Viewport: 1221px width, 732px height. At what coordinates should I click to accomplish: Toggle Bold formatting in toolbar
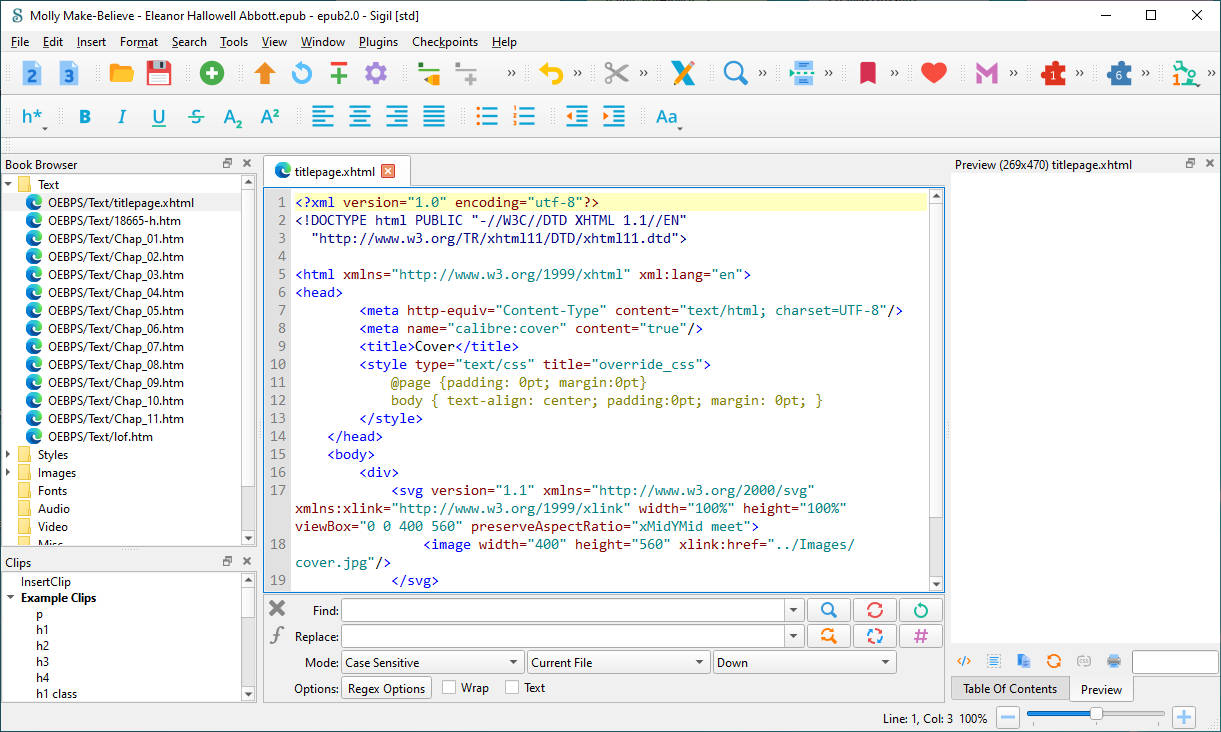click(85, 117)
